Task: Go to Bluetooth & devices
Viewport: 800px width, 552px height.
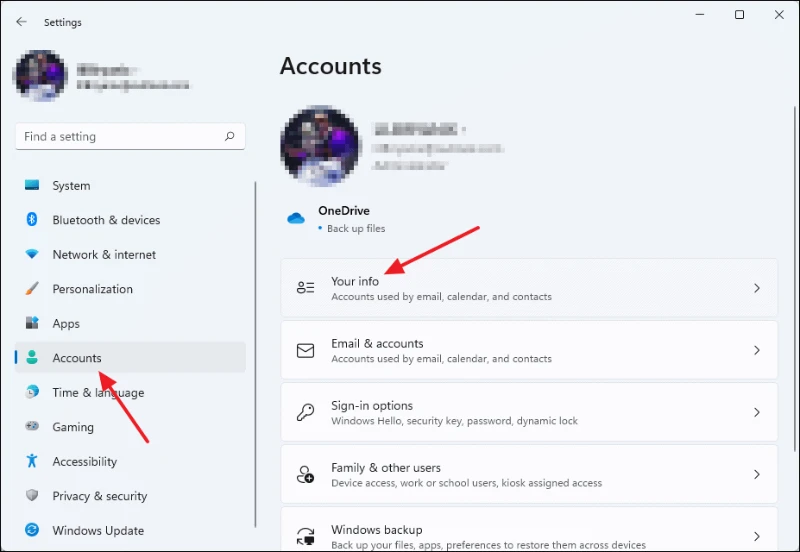Action: (130, 220)
